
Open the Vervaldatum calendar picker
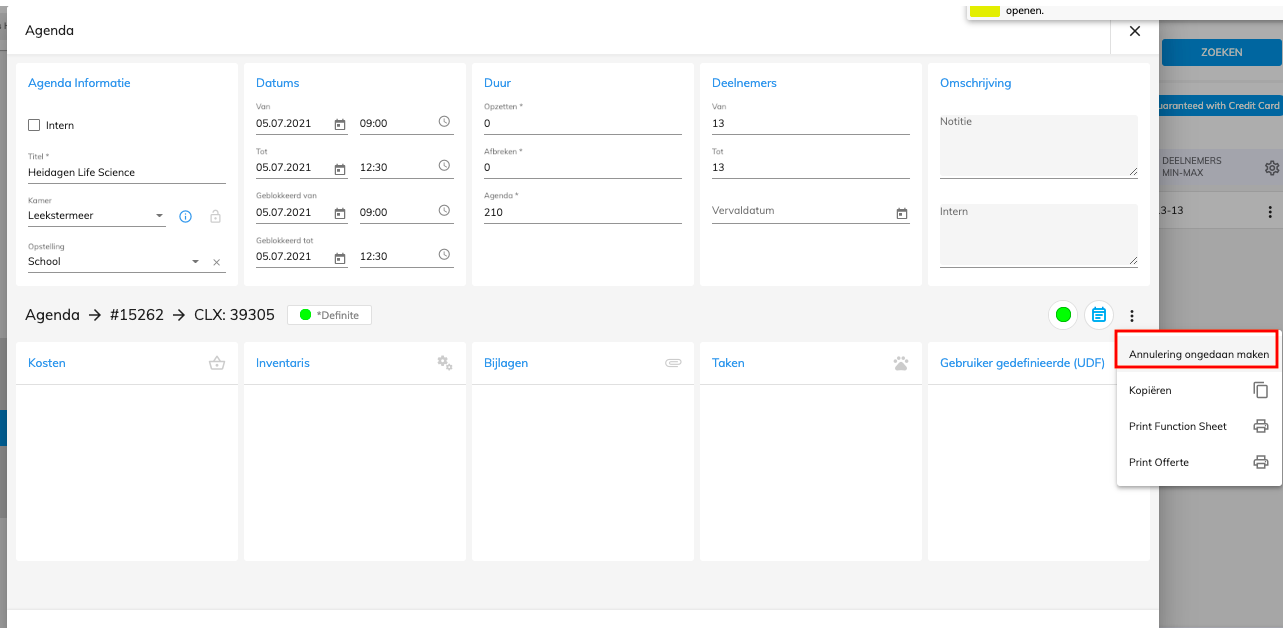tap(902, 213)
